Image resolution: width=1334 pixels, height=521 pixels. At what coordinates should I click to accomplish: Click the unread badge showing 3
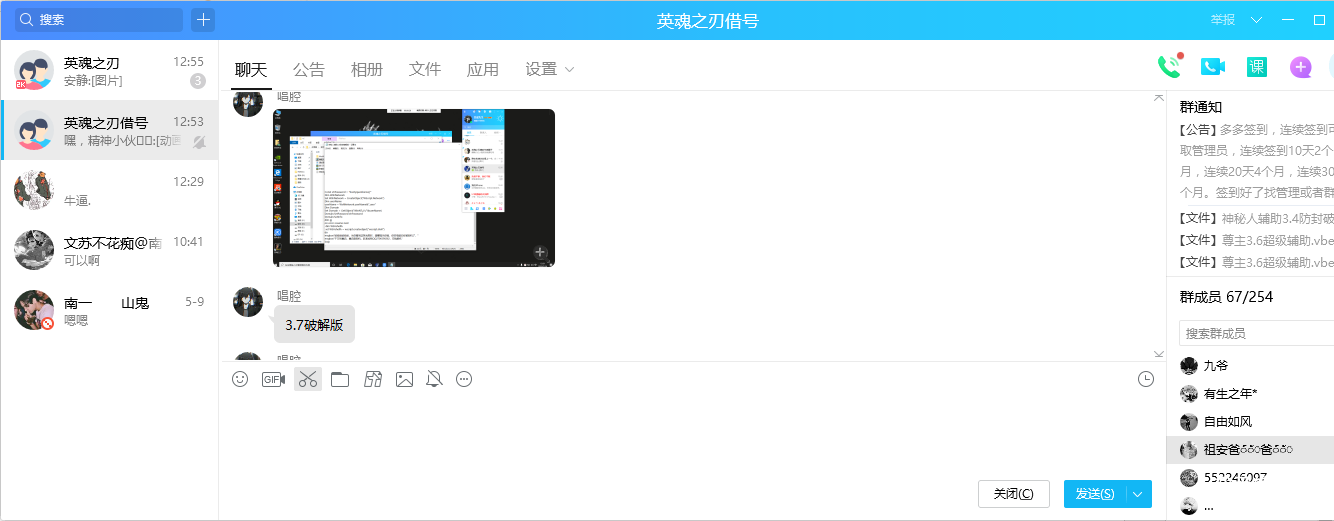point(198,81)
